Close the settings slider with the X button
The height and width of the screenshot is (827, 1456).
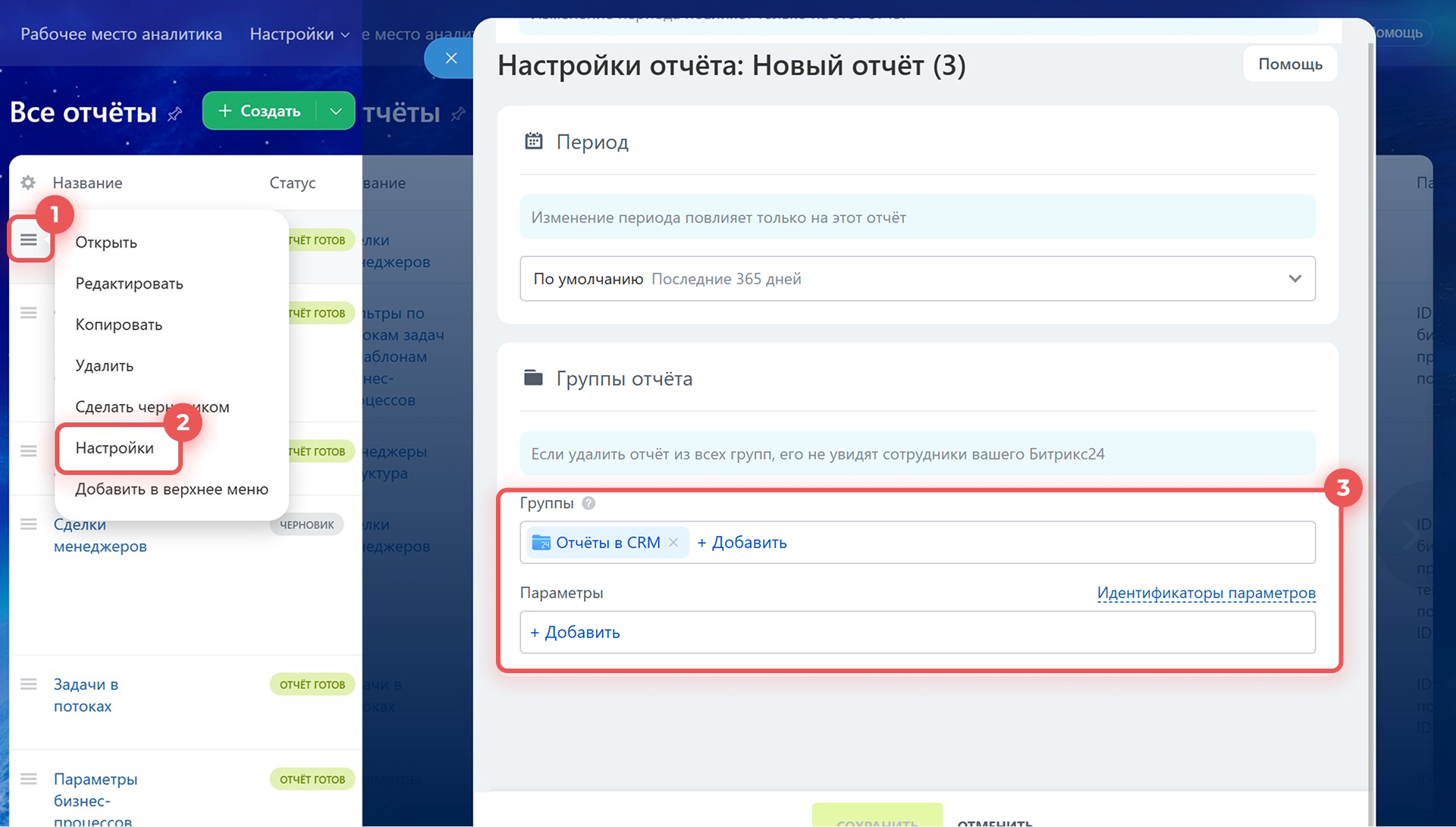(x=450, y=58)
